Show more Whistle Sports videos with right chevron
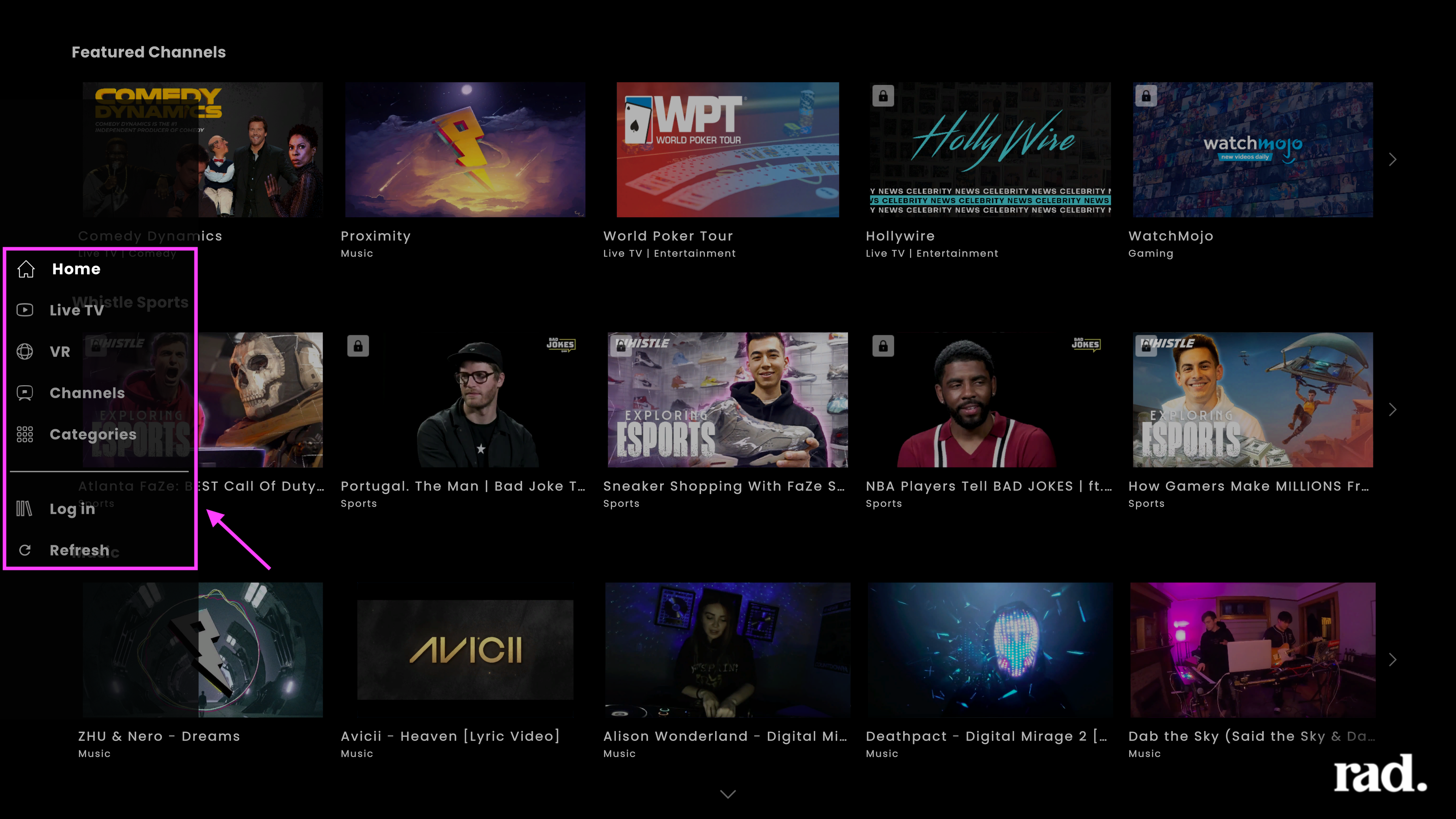 (1393, 410)
